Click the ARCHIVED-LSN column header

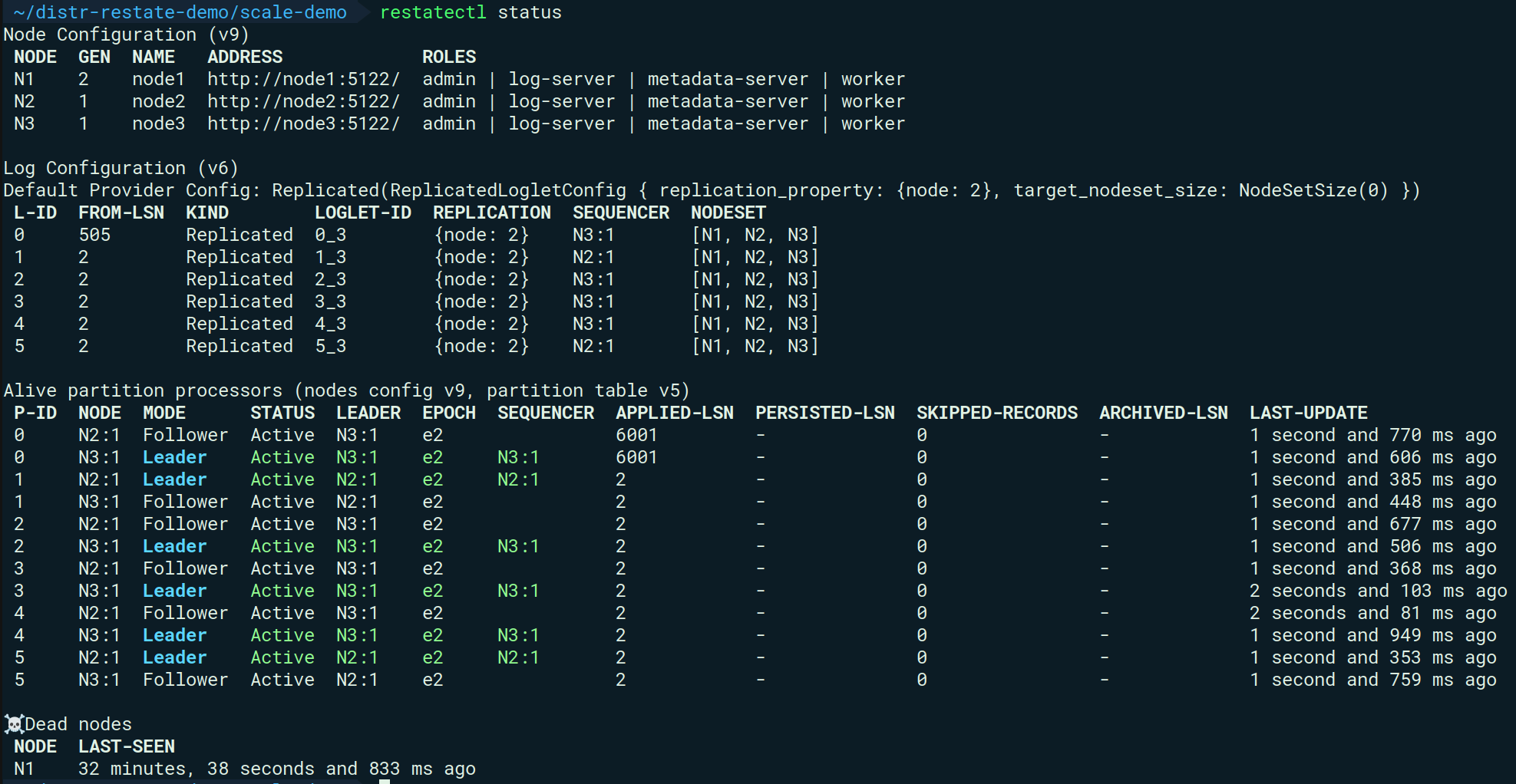pyautogui.click(x=1163, y=413)
